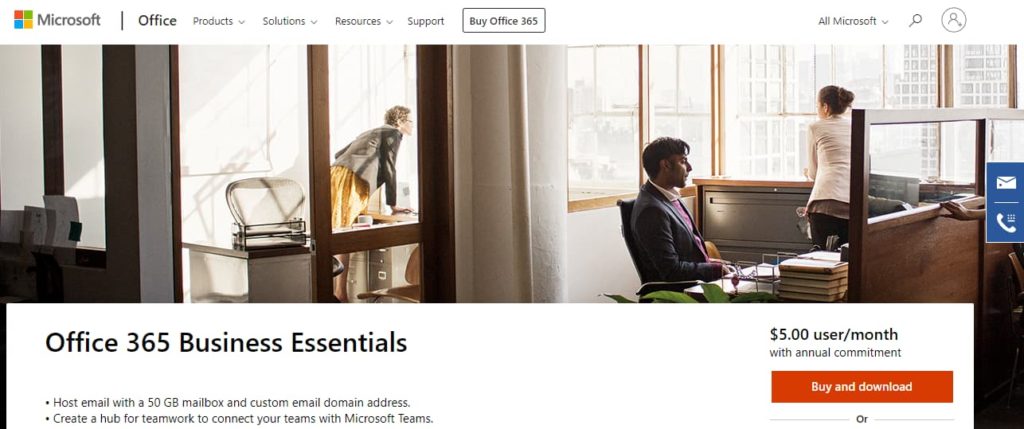The width and height of the screenshot is (1024, 429).
Task: Expand the Resources dropdown menu
Action: coord(364,21)
